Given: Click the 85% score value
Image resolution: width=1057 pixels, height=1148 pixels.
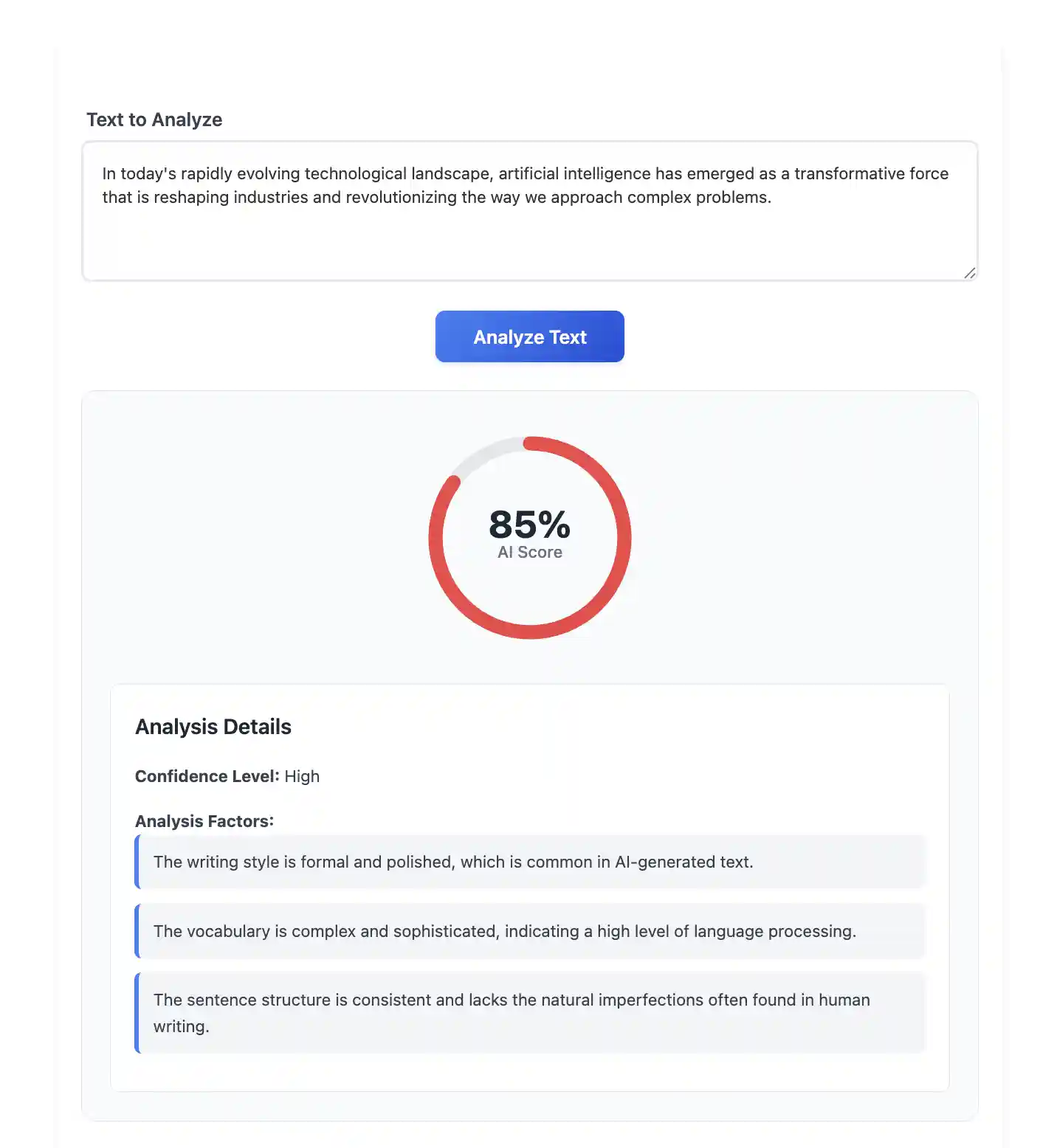Looking at the screenshot, I should coord(528,524).
